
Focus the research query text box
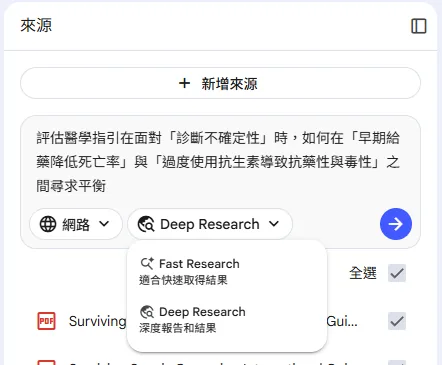click(218, 162)
